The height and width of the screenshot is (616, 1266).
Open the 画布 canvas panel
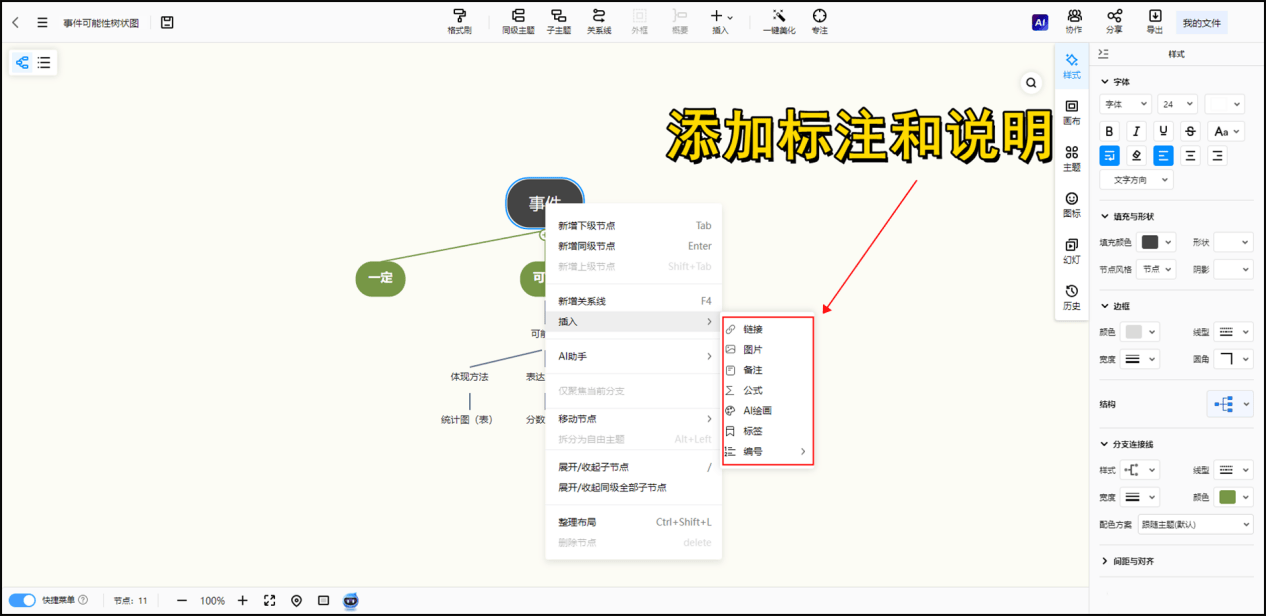(1071, 111)
